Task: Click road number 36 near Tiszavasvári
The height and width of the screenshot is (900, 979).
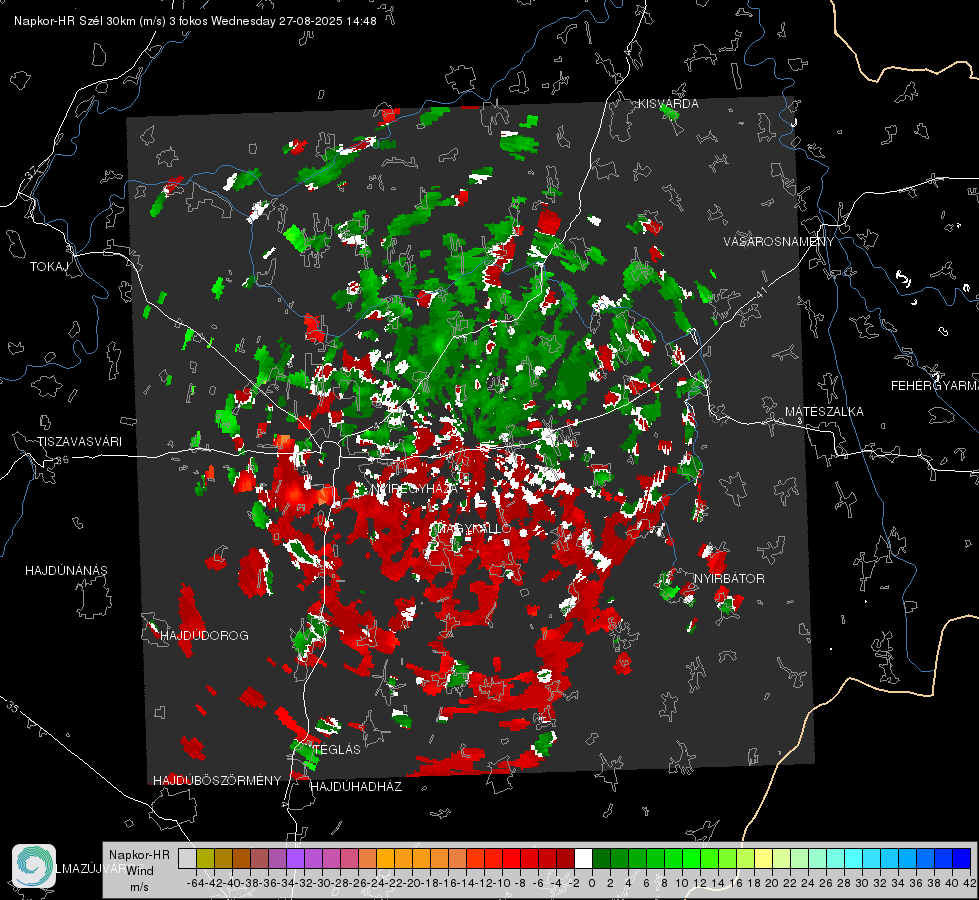Action: [62, 460]
